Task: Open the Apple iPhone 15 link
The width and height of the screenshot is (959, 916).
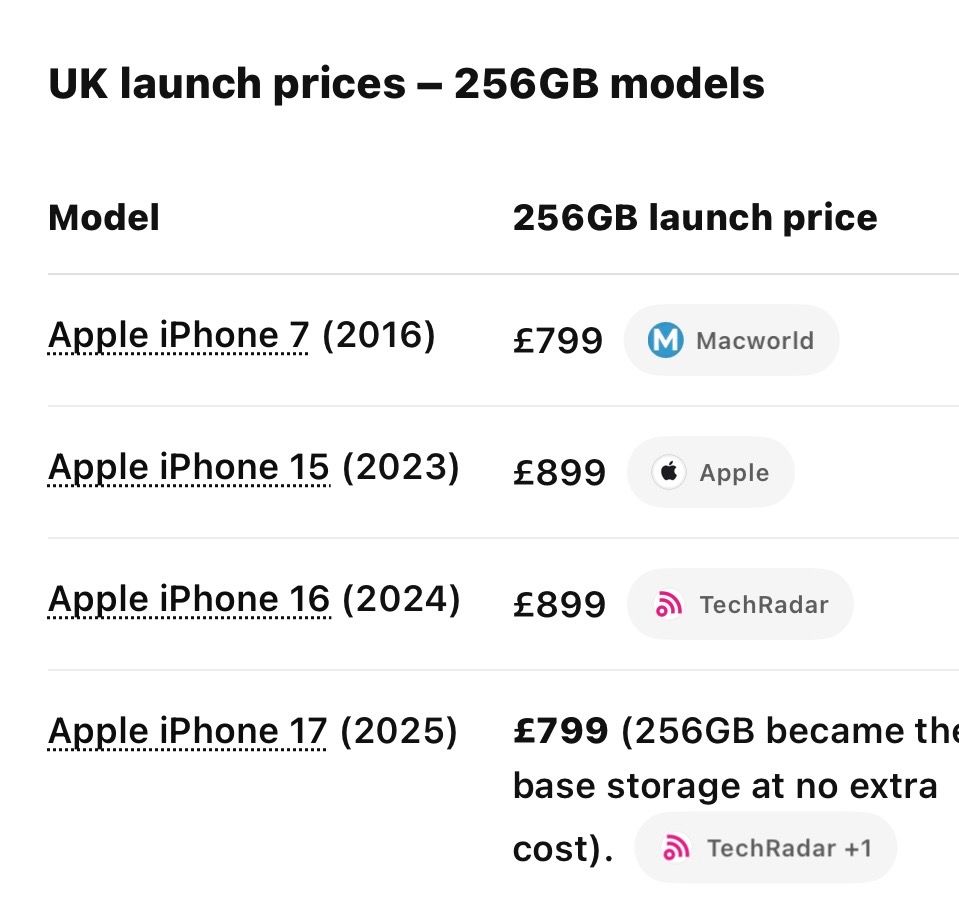Action: point(189,467)
